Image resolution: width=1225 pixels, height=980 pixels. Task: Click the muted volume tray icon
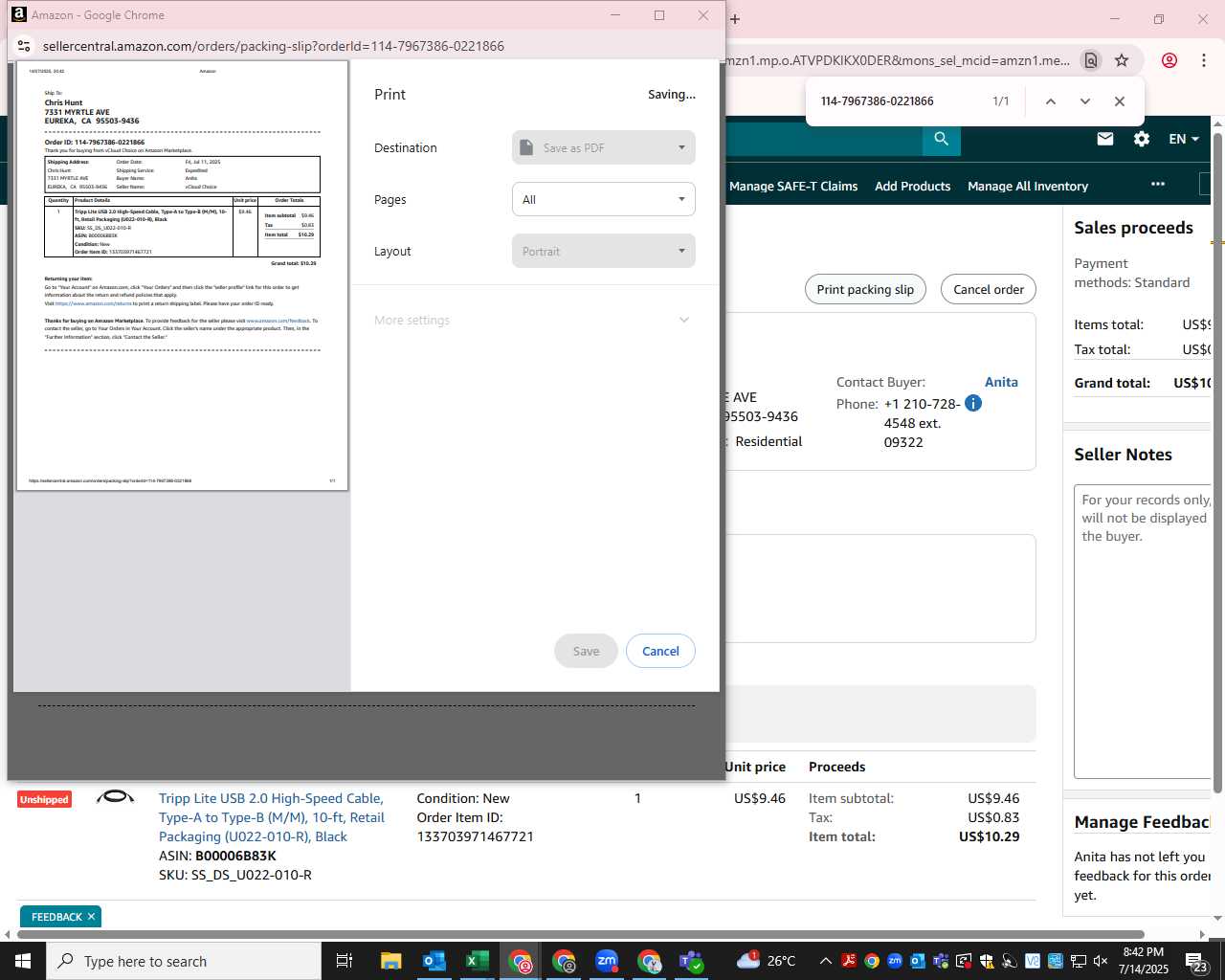point(1101,961)
